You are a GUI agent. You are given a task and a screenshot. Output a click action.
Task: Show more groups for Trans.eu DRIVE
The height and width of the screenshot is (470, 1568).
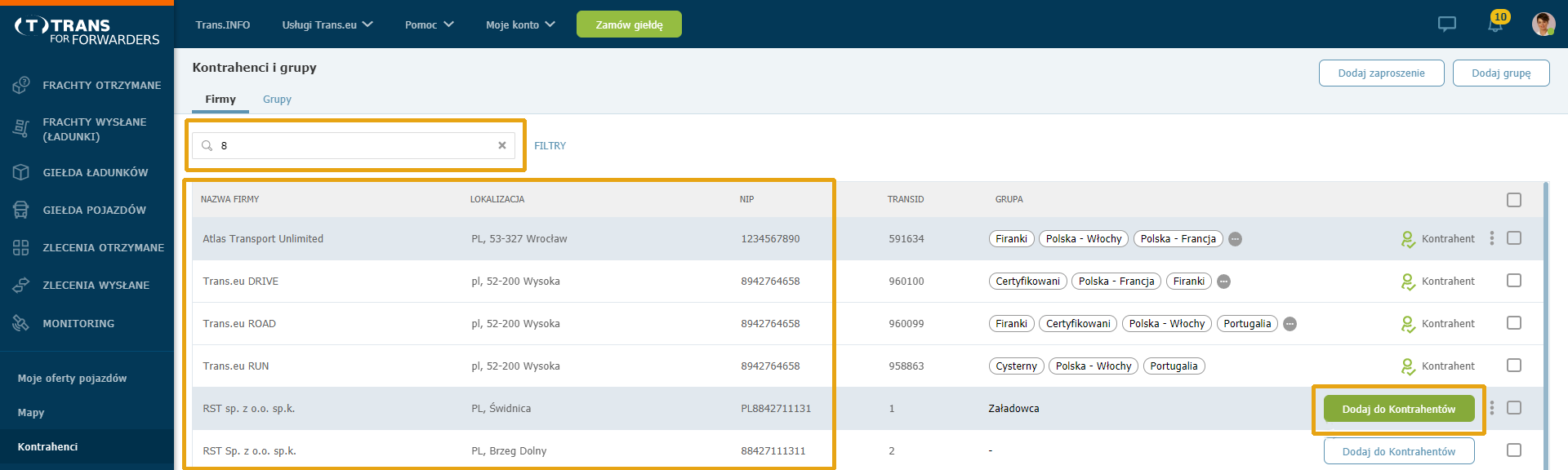pos(1224,282)
